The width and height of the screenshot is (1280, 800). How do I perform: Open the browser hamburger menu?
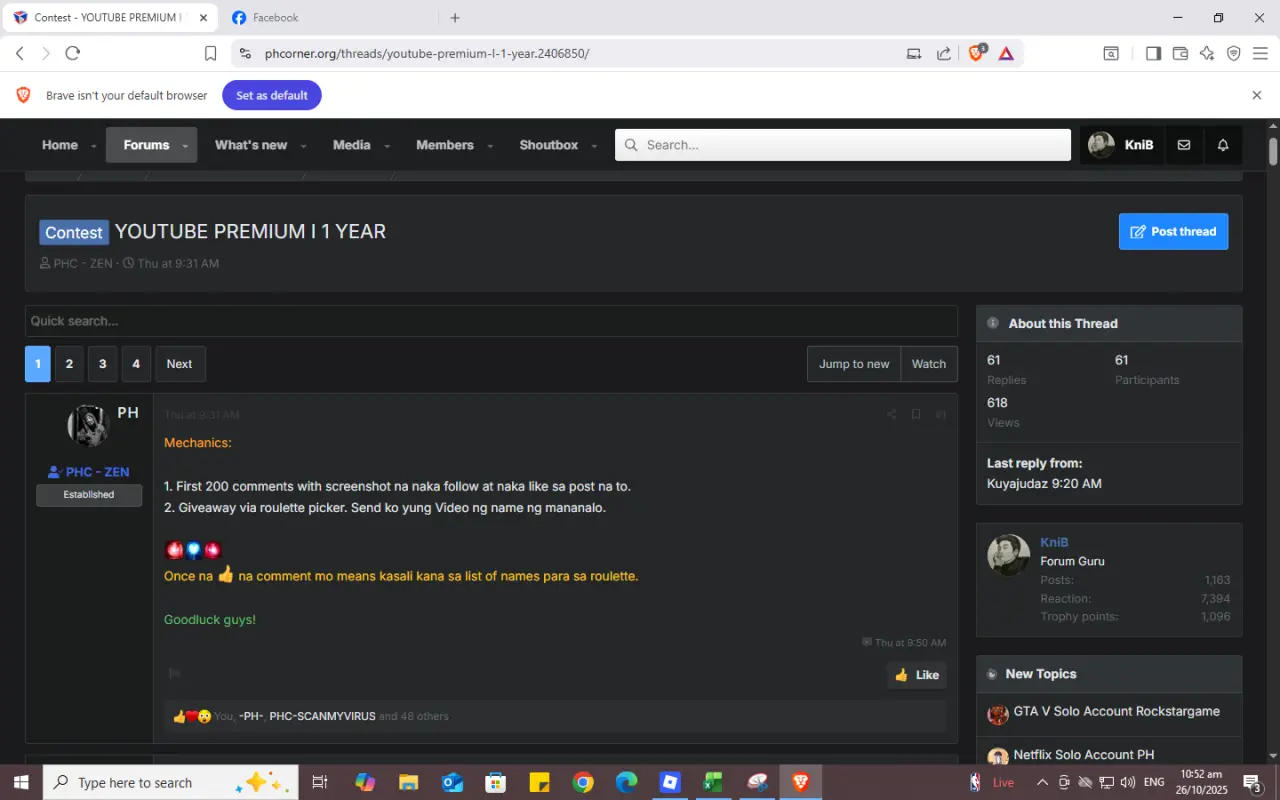point(1260,54)
